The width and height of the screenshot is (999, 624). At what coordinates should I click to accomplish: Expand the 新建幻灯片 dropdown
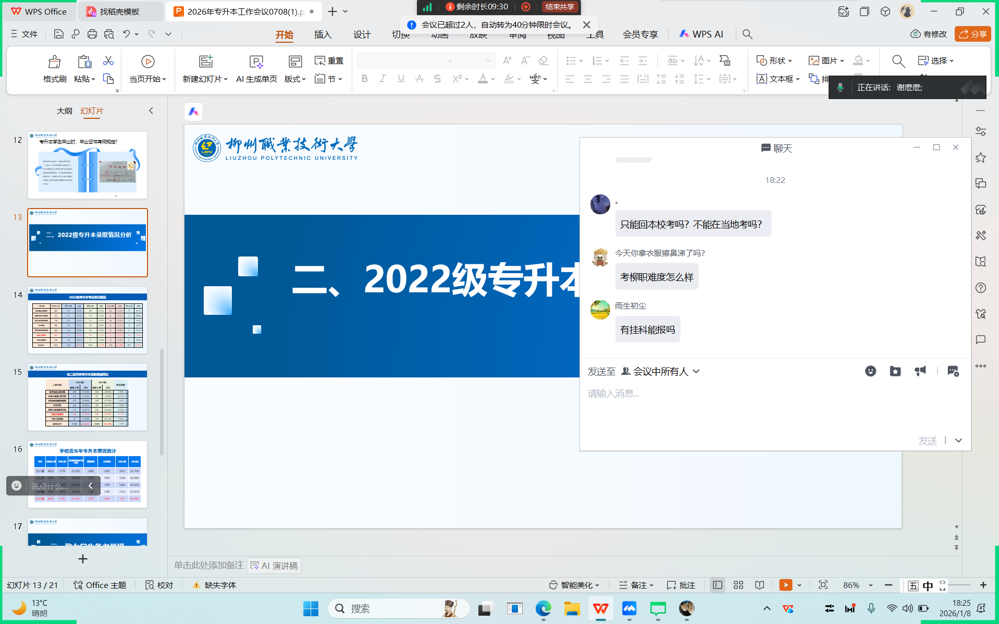pyautogui.click(x=205, y=79)
